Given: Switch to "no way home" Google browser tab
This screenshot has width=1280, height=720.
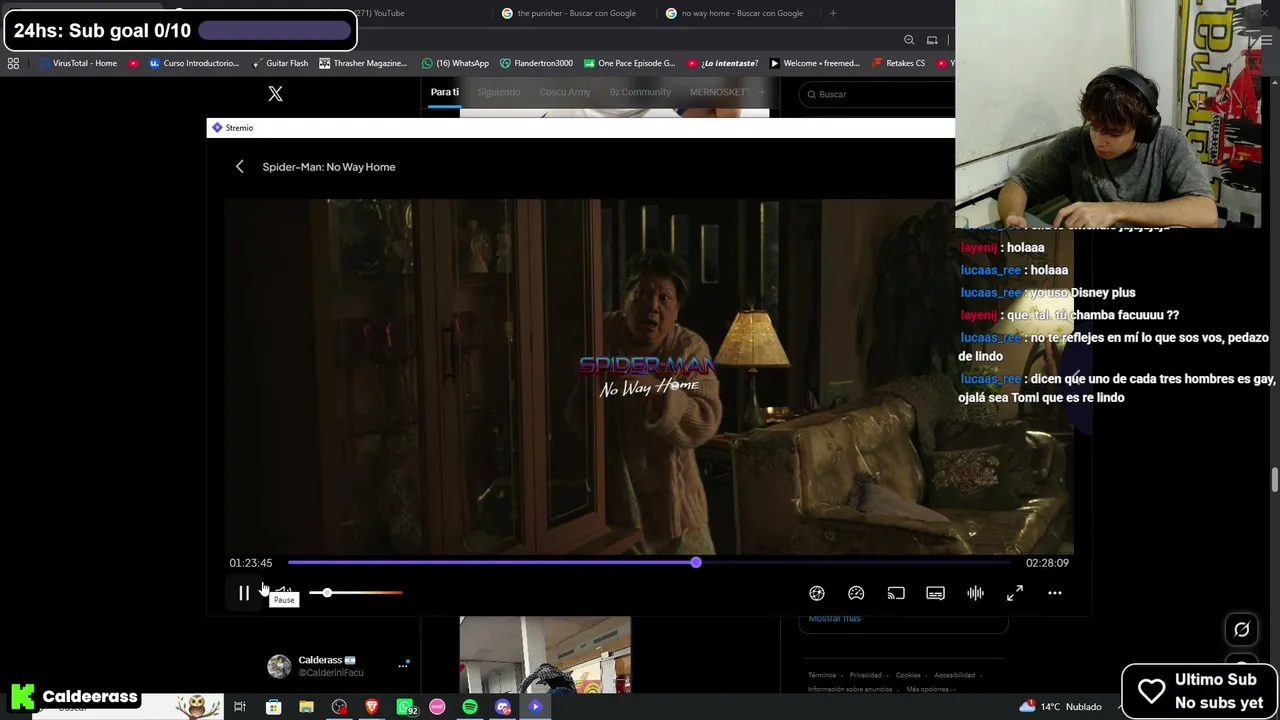Looking at the screenshot, I should pyautogui.click(x=735, y=13).
